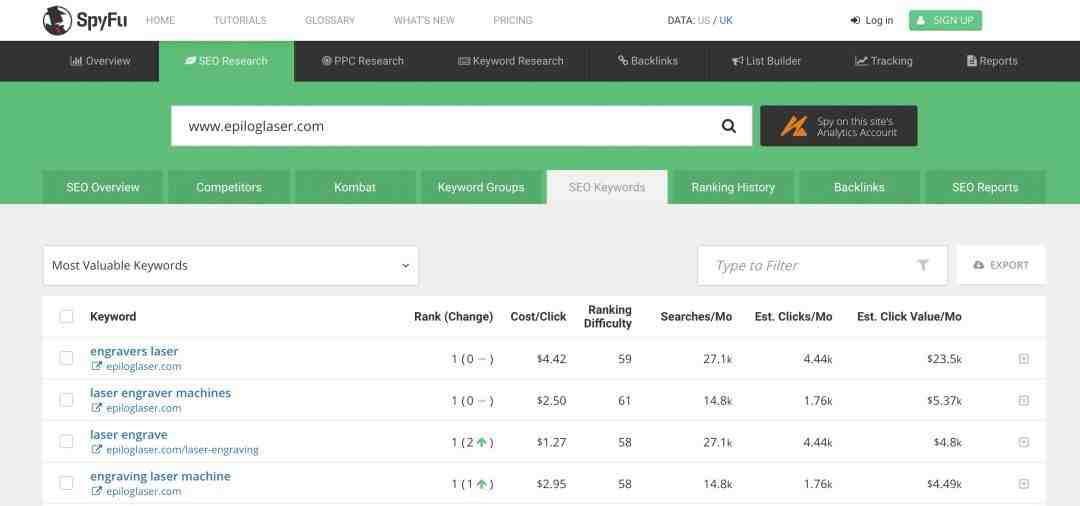Click the HOME link in header
Viewport: 1080px width, 506px height.
coord(160,21)
